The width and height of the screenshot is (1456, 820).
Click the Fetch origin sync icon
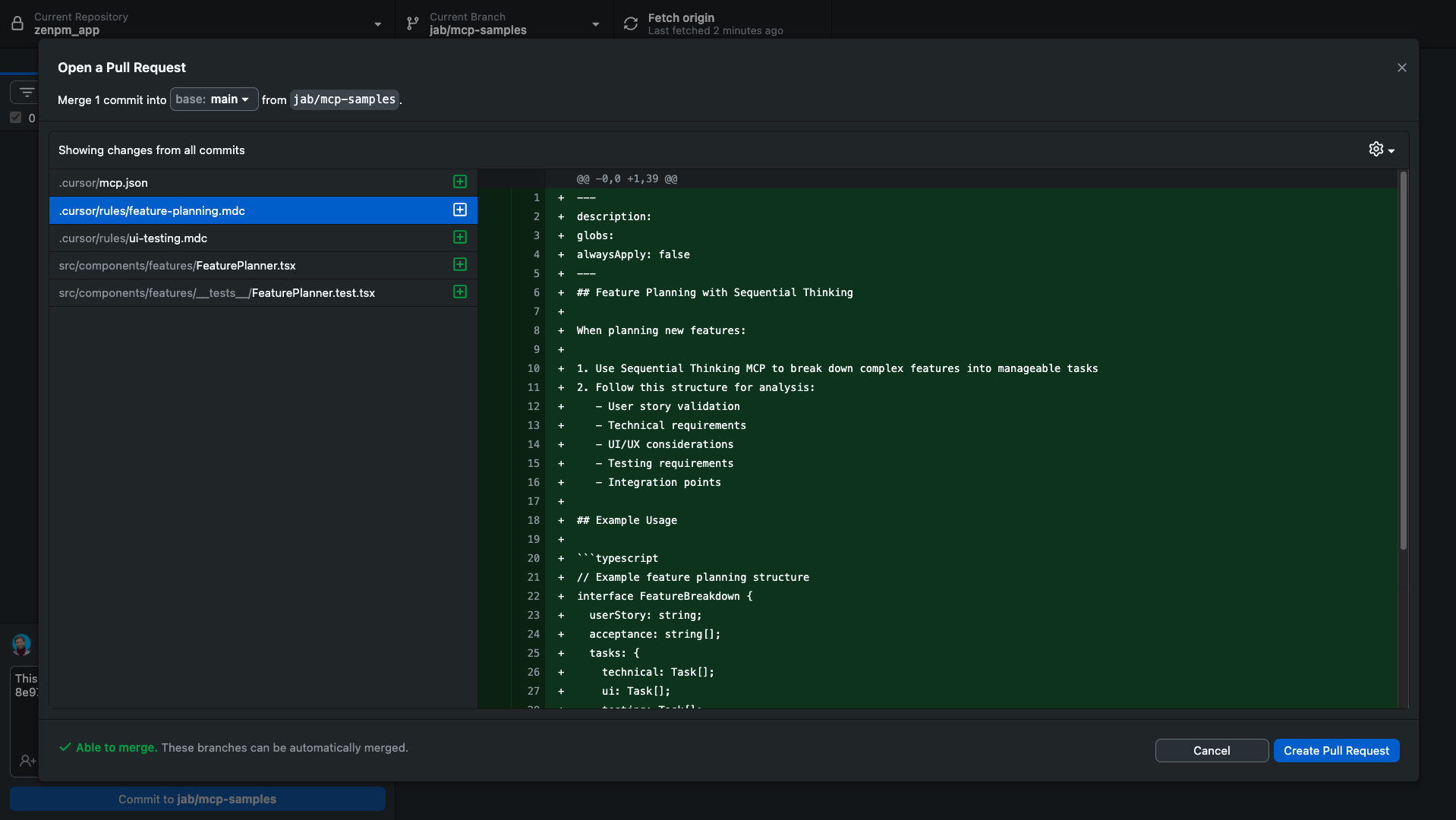tap(631, 24)
